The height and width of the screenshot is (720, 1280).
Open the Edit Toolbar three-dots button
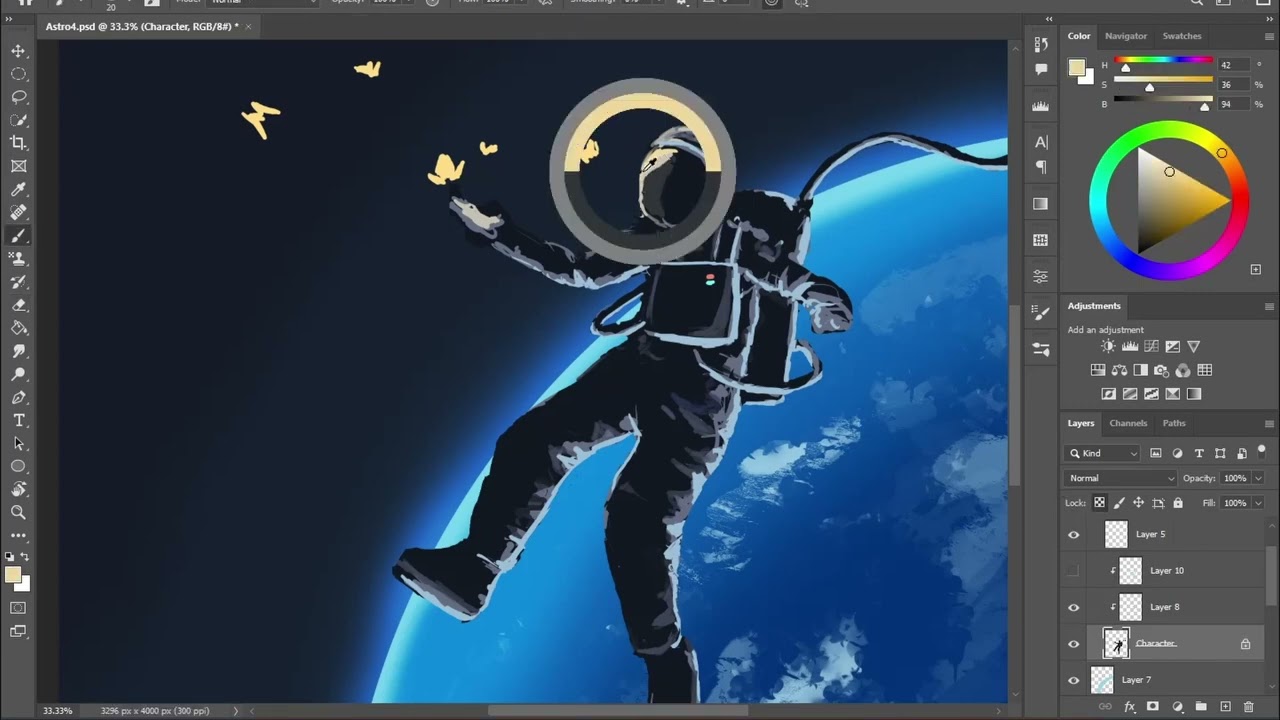(18, 536)
